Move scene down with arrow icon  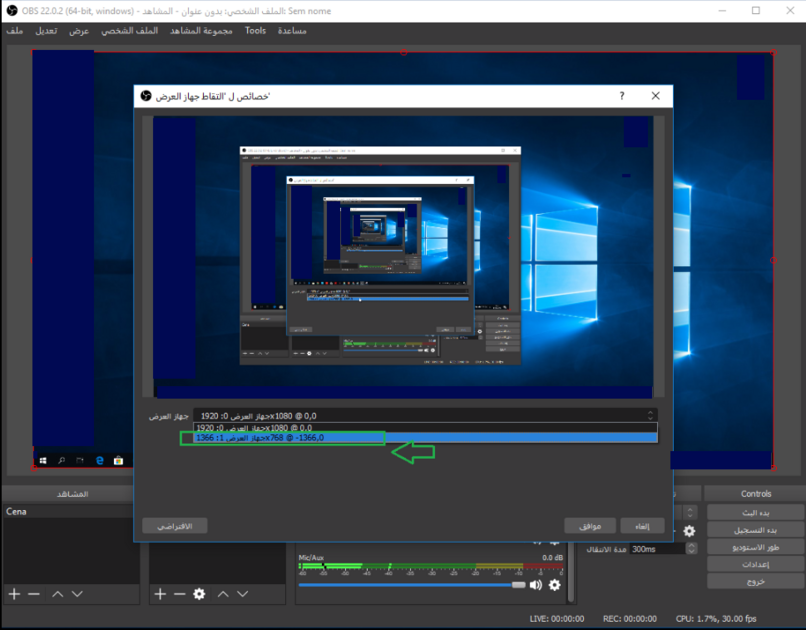coord(77,594)
